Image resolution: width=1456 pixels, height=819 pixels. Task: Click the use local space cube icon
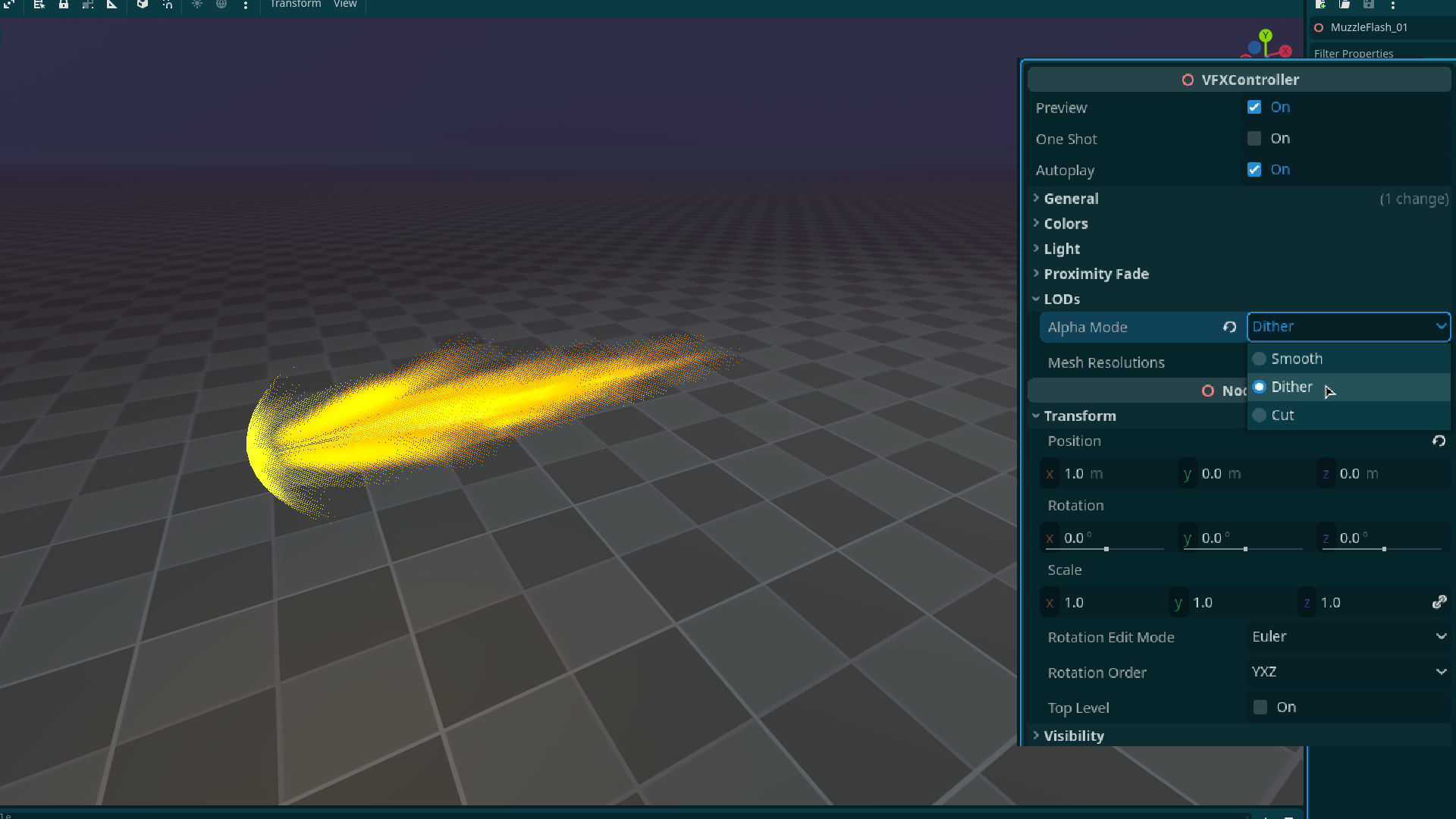pyautogui.click(x=142, y=5)
